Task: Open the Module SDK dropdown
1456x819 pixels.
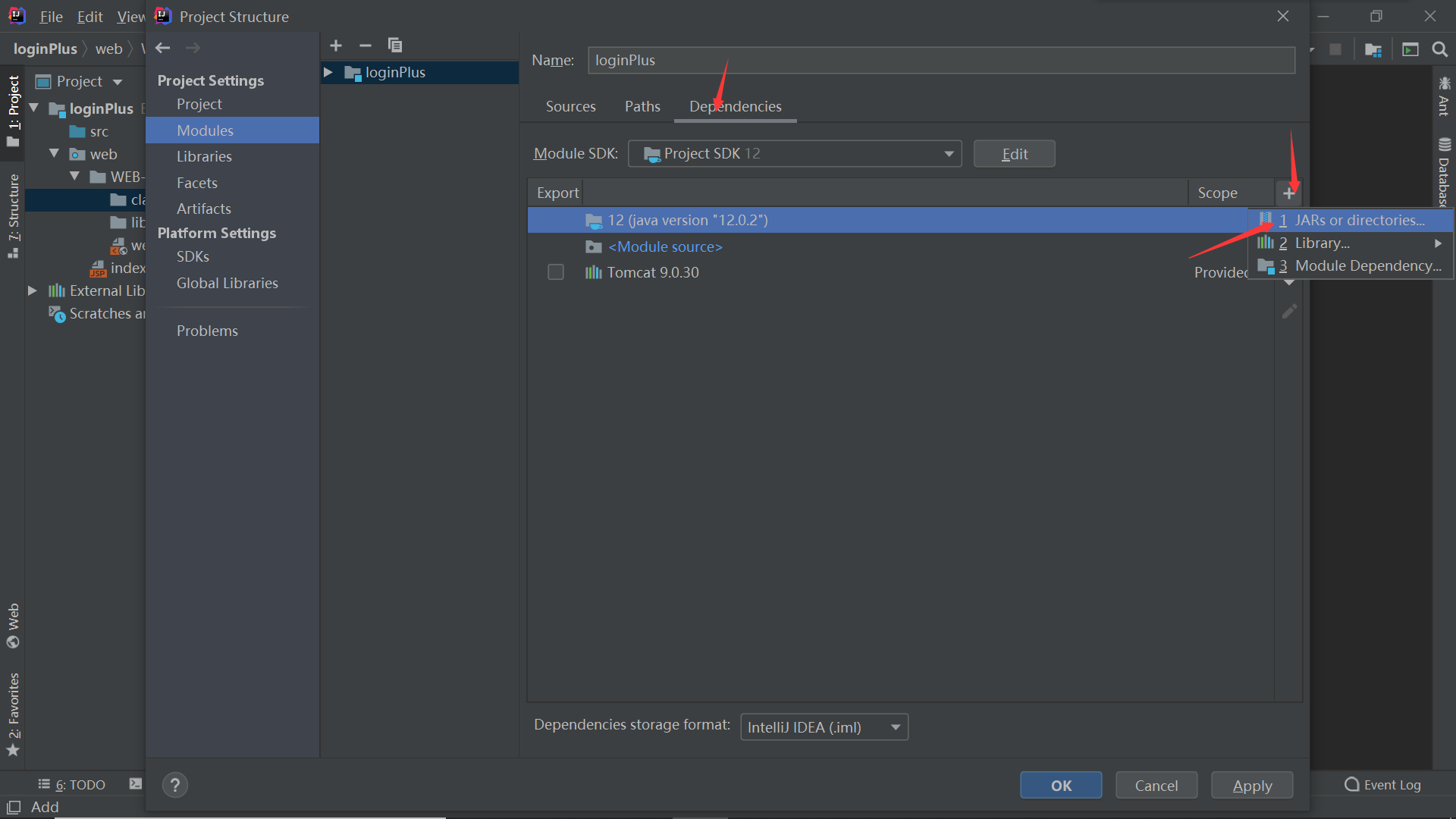Action: (794, 154)
